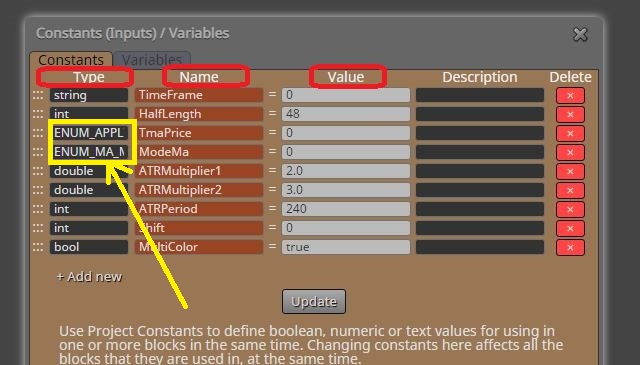Grab drag handle of HalfLength row
640x365 pixels.
pos(38,114)
